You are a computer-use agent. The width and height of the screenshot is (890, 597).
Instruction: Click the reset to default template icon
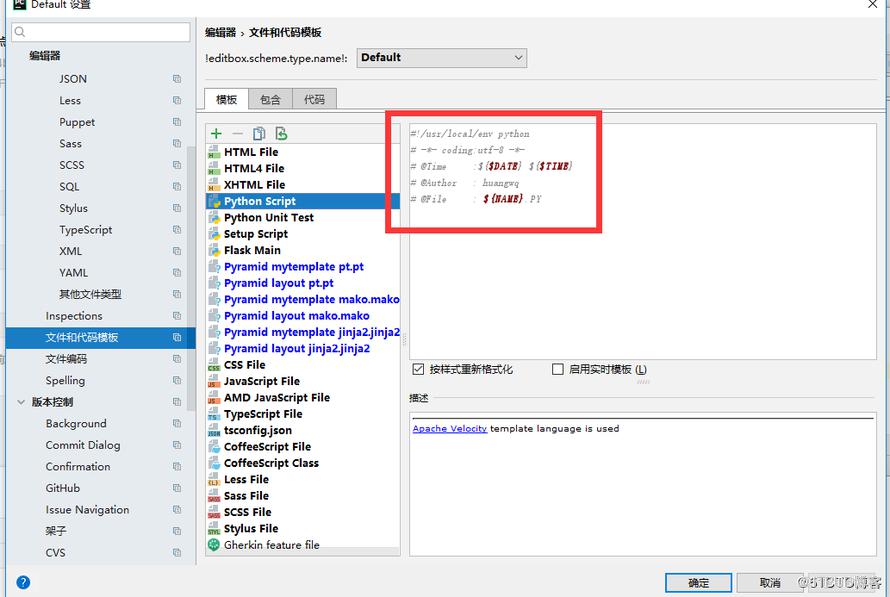(x=281, y=133)
